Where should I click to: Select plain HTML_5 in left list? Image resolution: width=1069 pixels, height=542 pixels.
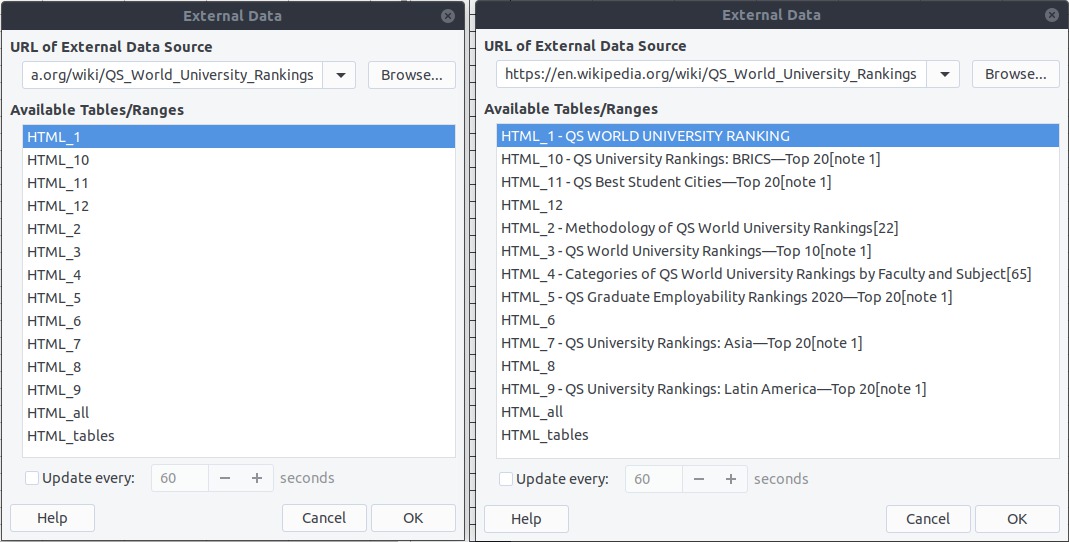click(x=239, y=298)
